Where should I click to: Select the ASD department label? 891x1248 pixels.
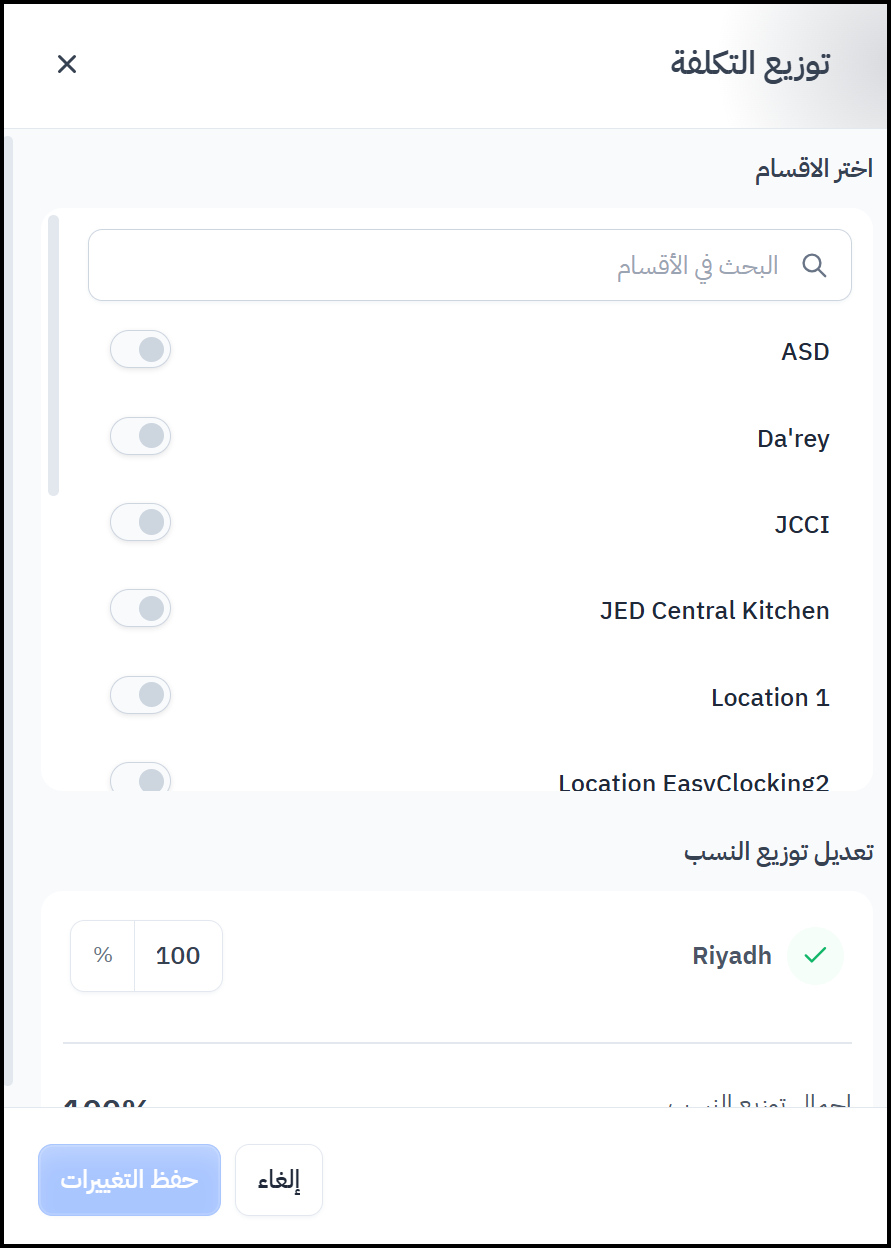click(805, 352)
